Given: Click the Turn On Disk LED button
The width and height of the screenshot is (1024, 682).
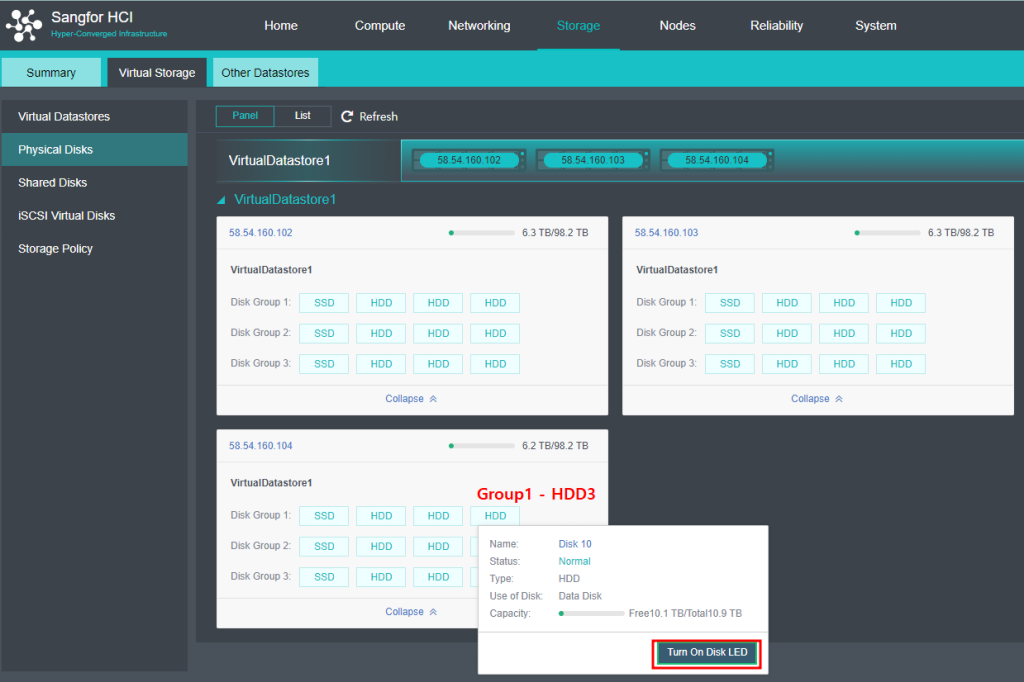Looking at the screenshot, I should coord(707,653).
